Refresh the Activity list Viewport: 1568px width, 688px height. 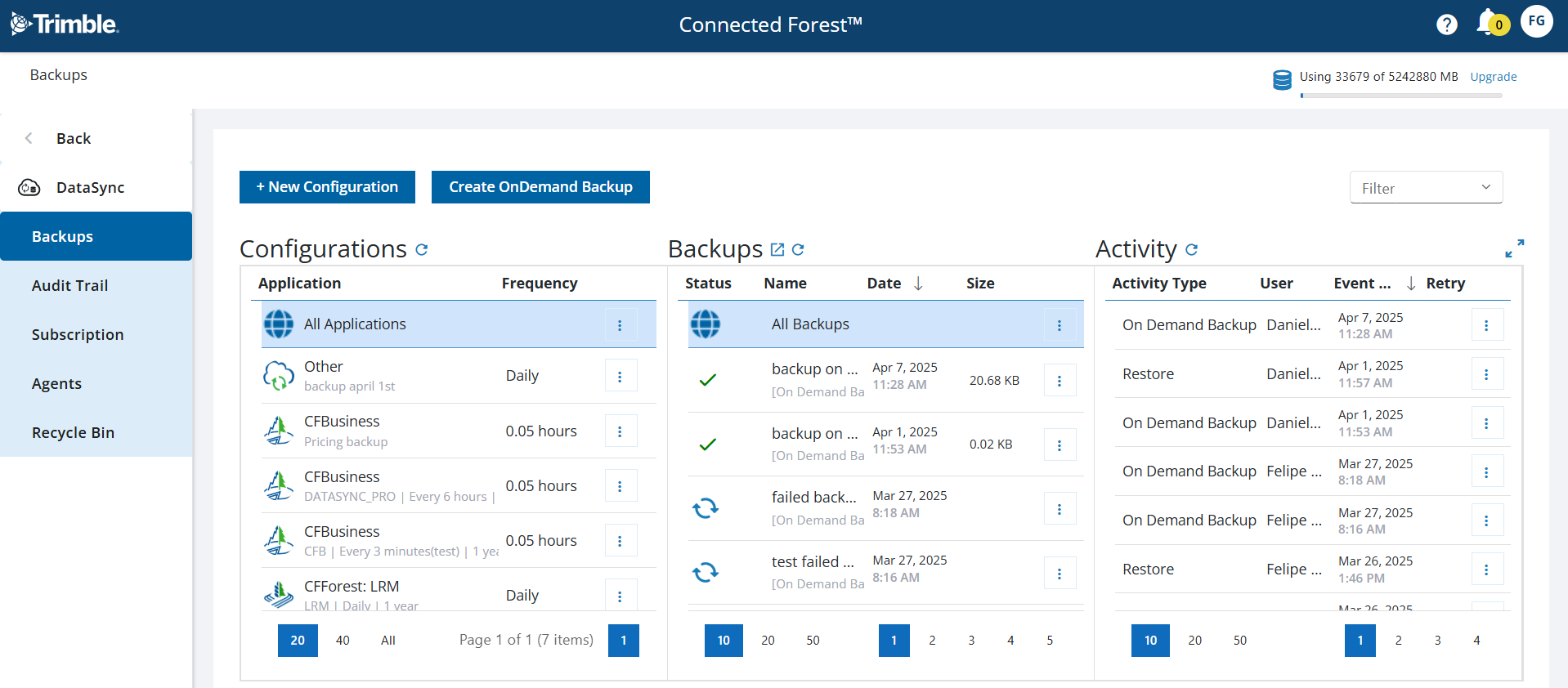click(1191, 249)
